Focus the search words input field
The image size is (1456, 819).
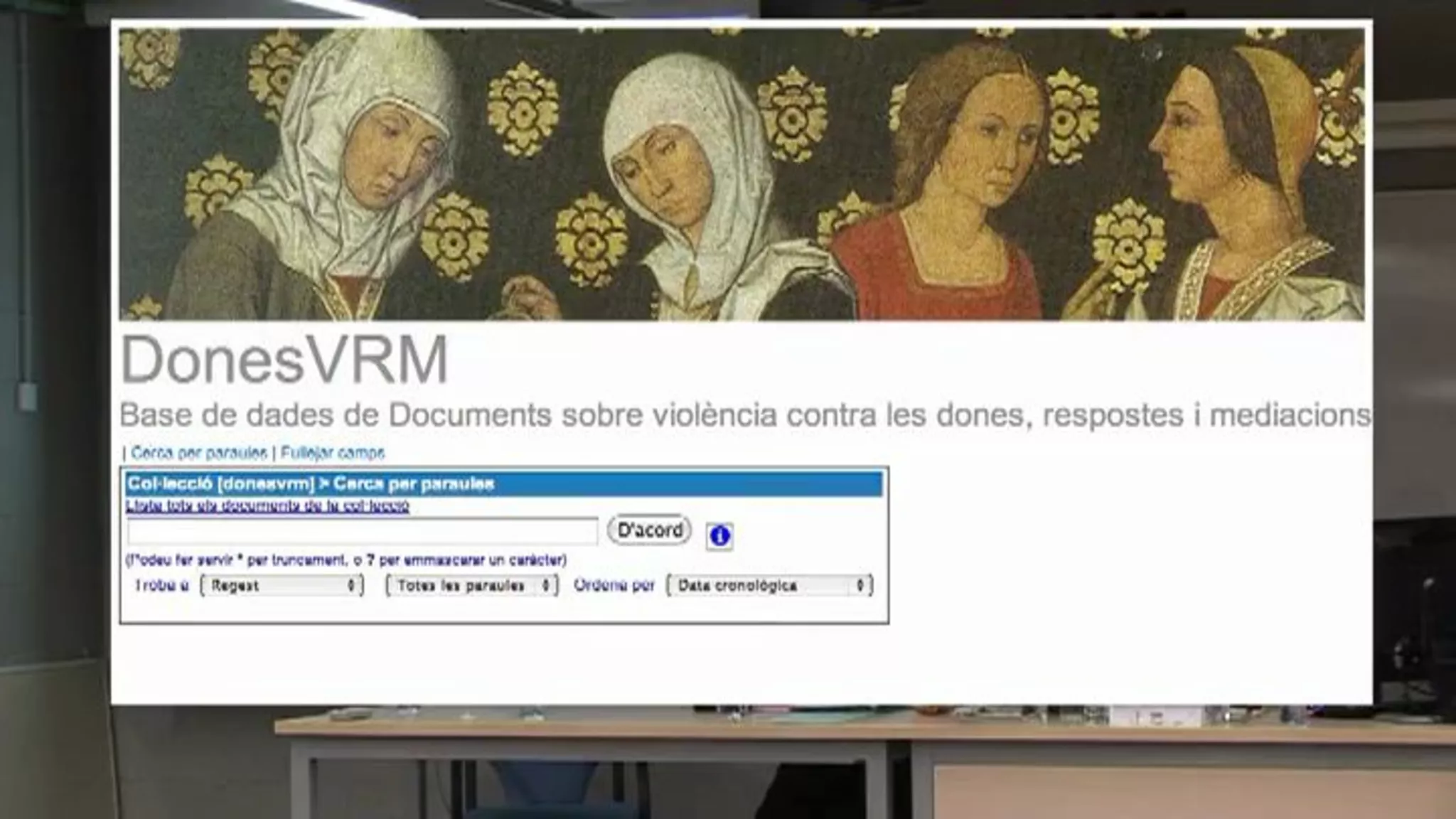pos(363,531)
